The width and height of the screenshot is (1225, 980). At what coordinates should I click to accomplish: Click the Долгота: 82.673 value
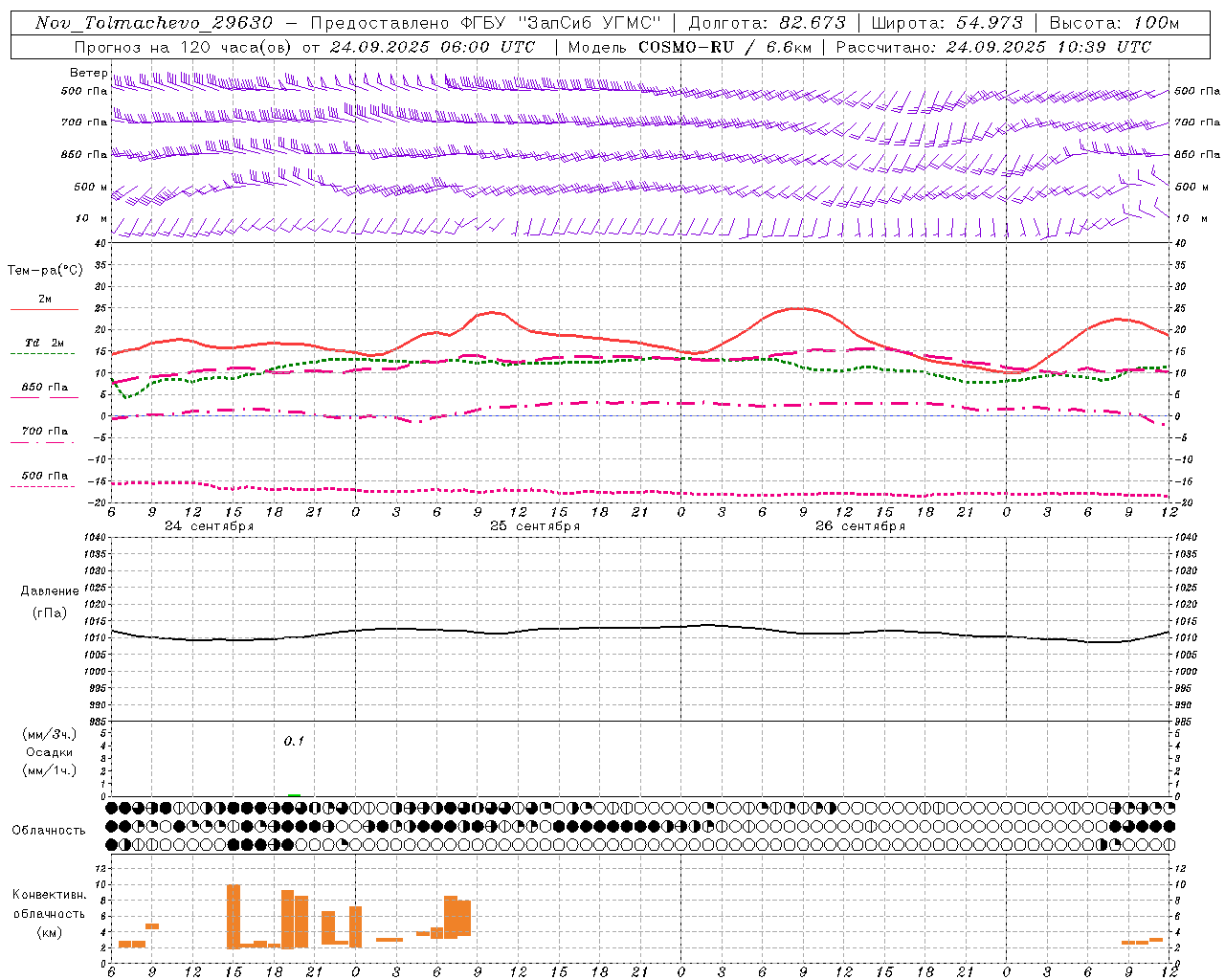click(x=768, y=23)
